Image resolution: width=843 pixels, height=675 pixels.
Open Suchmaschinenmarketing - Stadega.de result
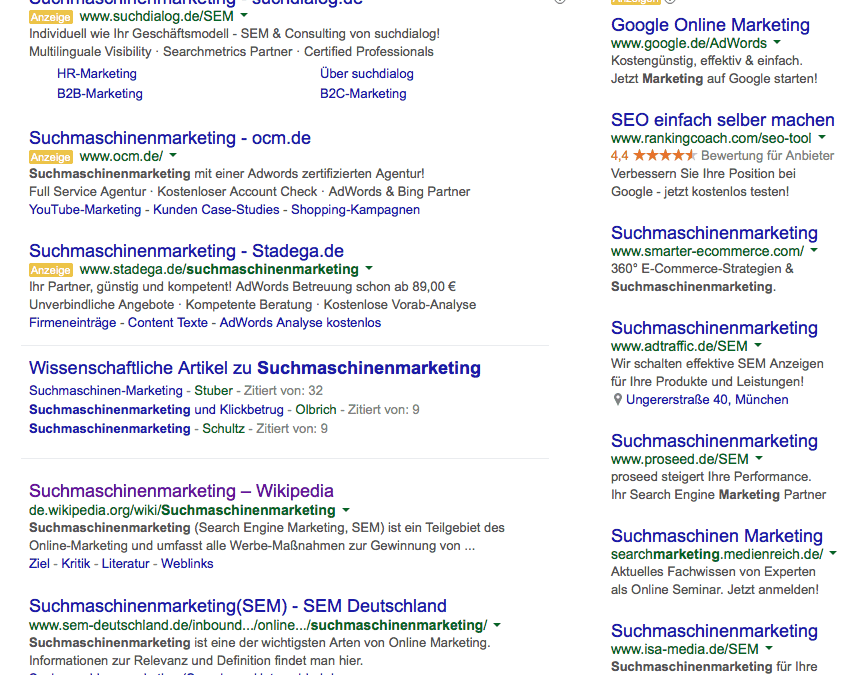[x=187, y=251]
